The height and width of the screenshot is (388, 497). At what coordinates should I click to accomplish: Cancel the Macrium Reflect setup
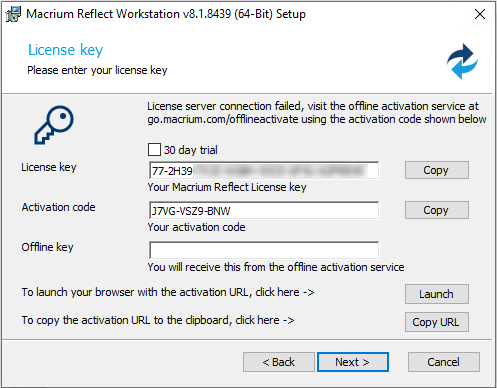tap(444, 362)
